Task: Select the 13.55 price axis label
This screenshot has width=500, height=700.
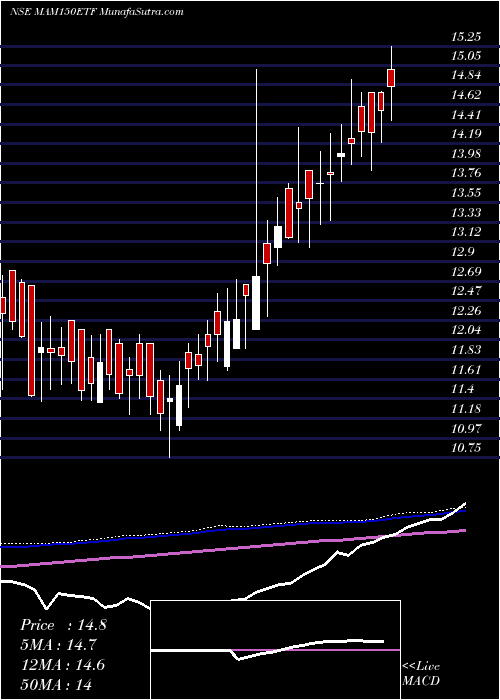Action: click(x=467, y=193)
